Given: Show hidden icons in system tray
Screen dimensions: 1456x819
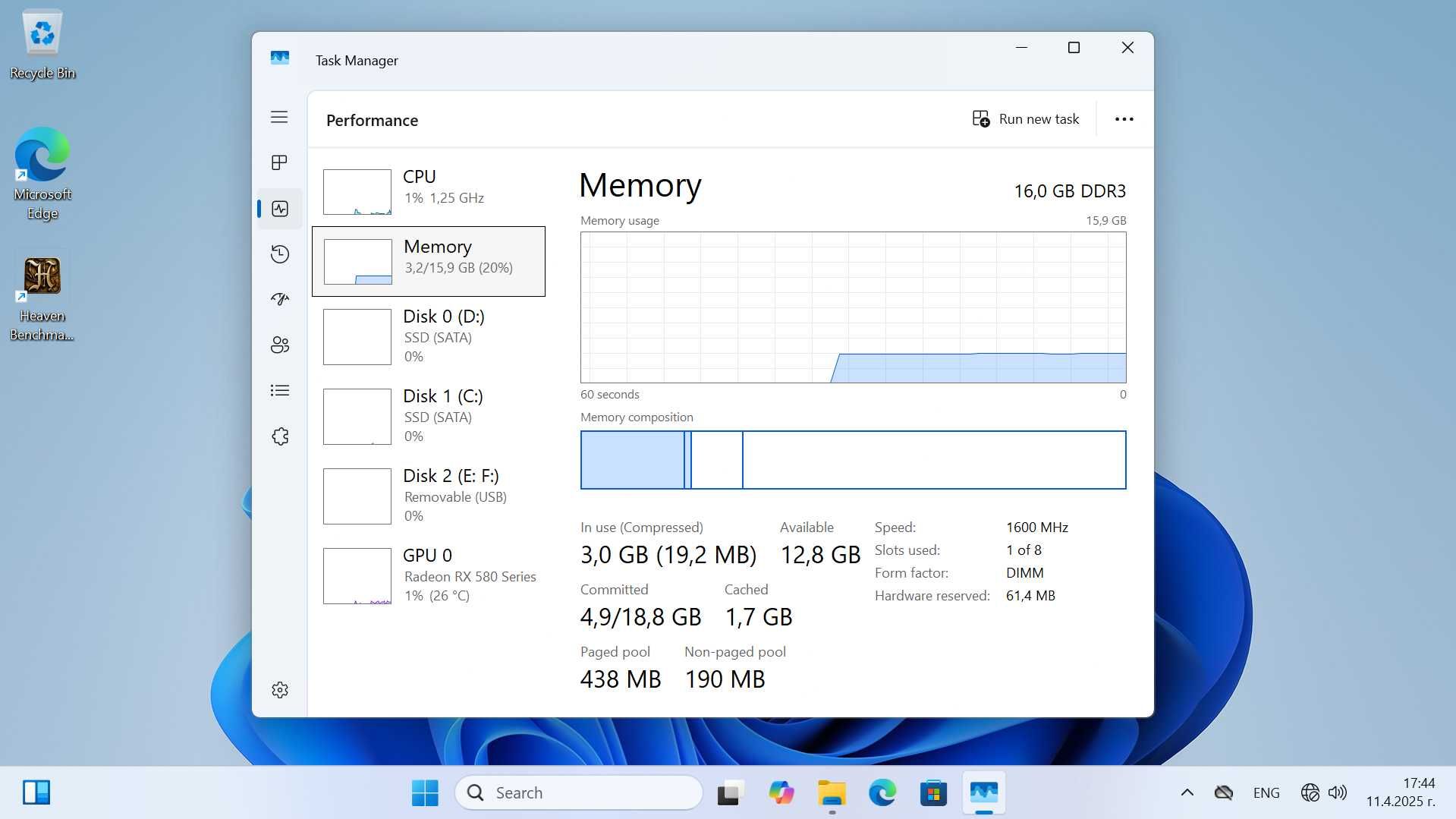Looking at the screenshot, I should tap(1187, 792).
